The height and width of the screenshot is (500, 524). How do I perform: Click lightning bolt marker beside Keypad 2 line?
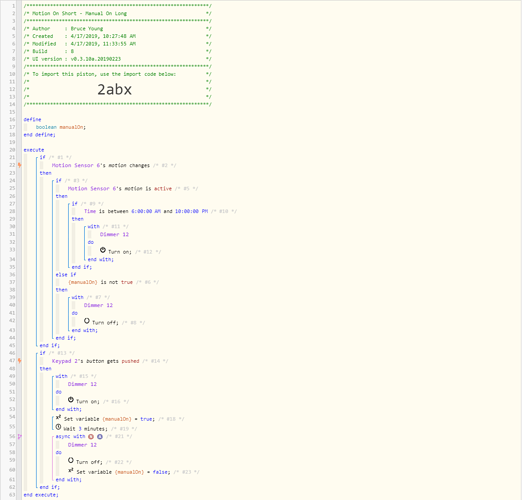point(20,361)
